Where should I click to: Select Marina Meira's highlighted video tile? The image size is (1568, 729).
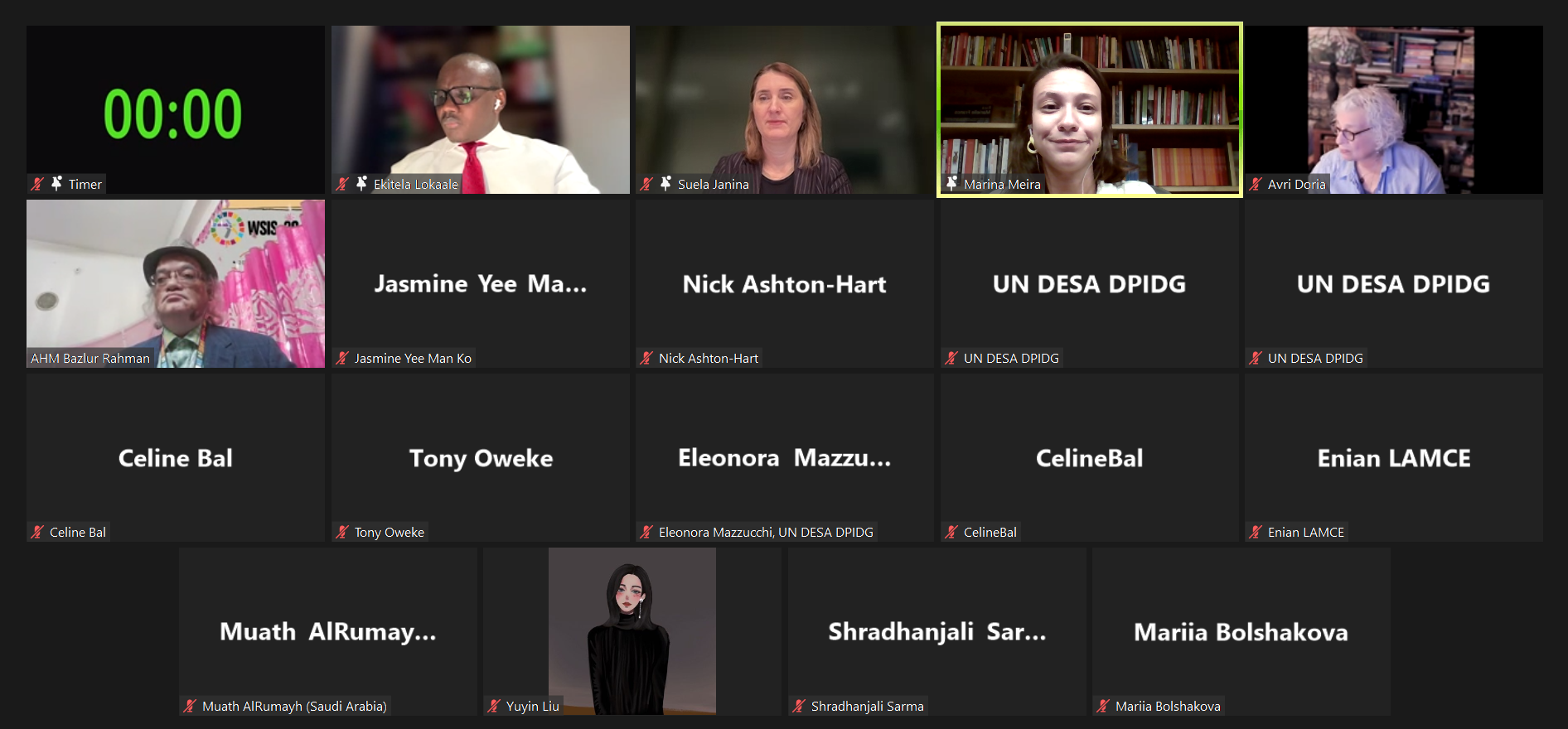tap(1089, 109)
